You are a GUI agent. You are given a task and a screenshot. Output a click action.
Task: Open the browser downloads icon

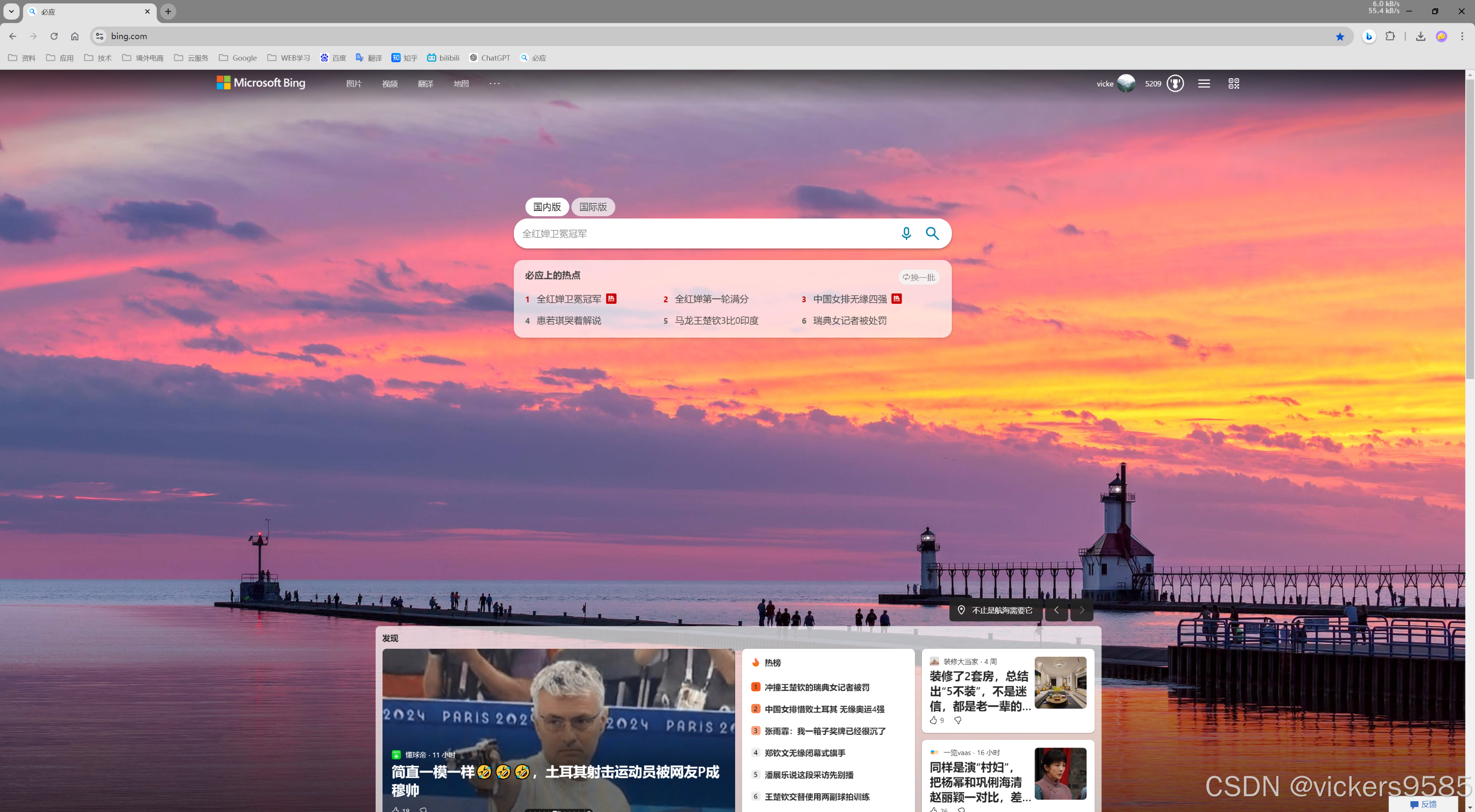1420,37
